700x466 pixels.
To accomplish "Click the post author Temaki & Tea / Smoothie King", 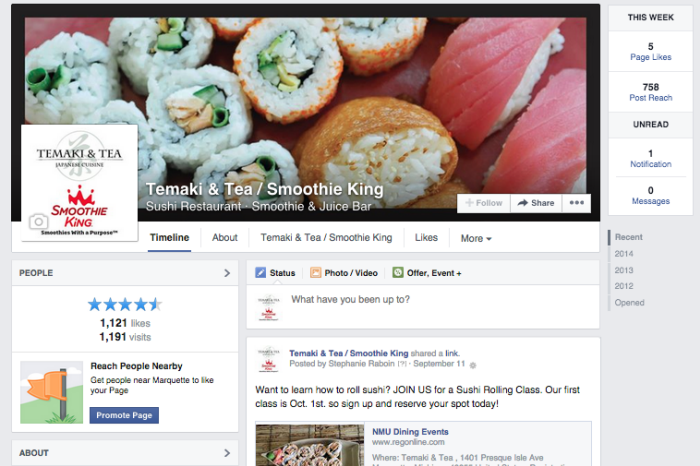I will click(349, 353).
